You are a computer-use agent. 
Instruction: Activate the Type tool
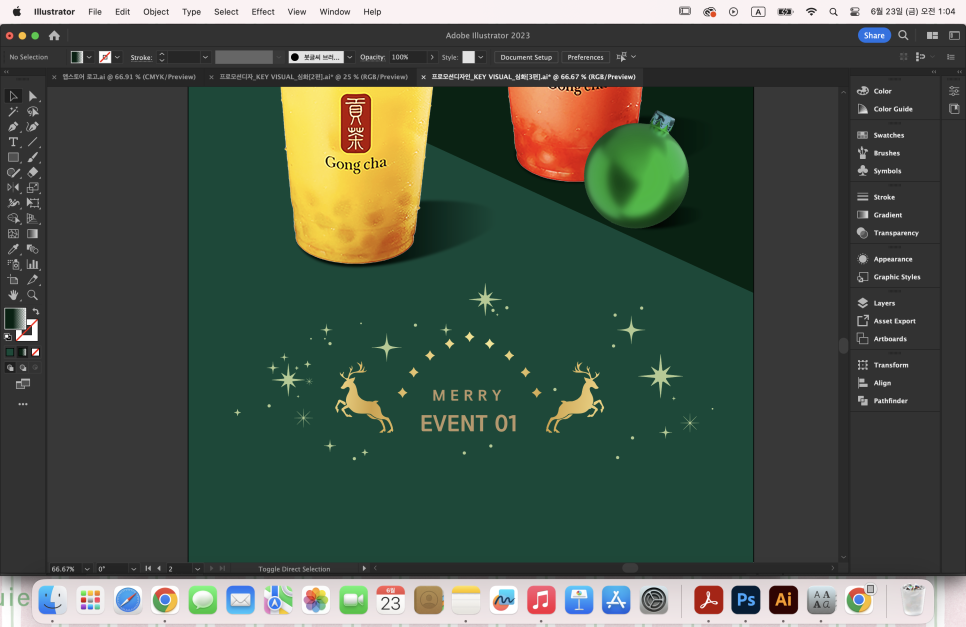pos(13,142)
